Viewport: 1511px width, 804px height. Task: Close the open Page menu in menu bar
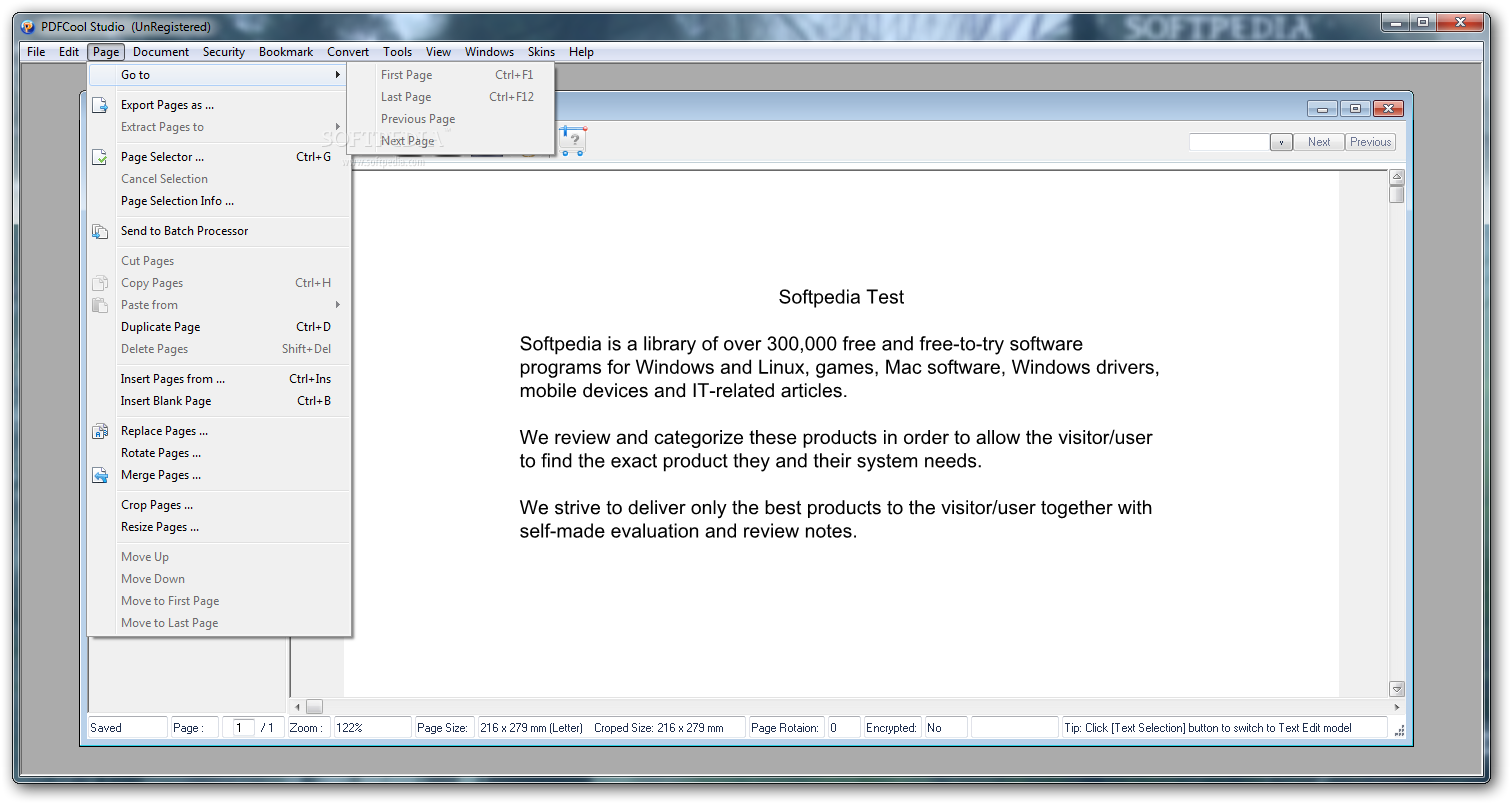[x=106, y=52]
